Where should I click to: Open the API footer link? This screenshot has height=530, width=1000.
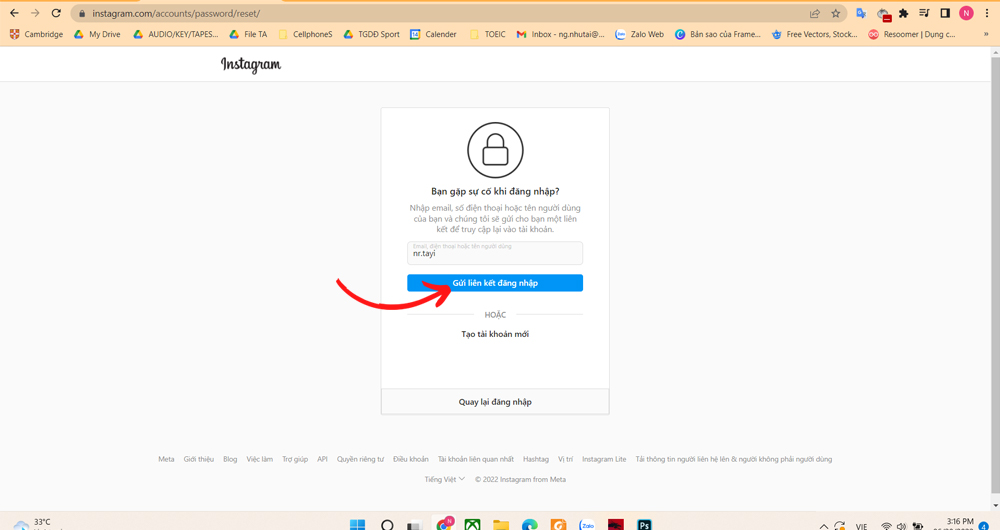[x=323, y=459]
